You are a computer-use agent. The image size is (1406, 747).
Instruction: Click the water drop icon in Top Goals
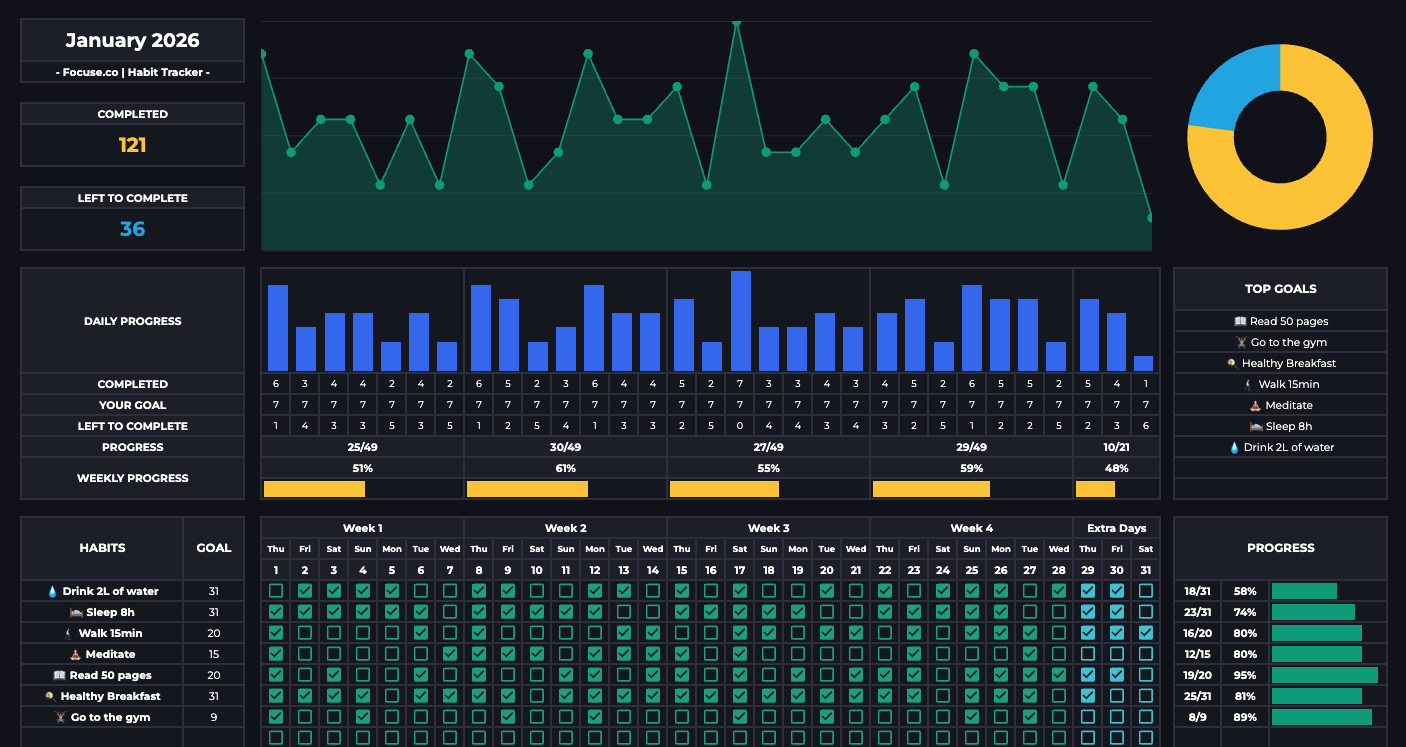1234,447
